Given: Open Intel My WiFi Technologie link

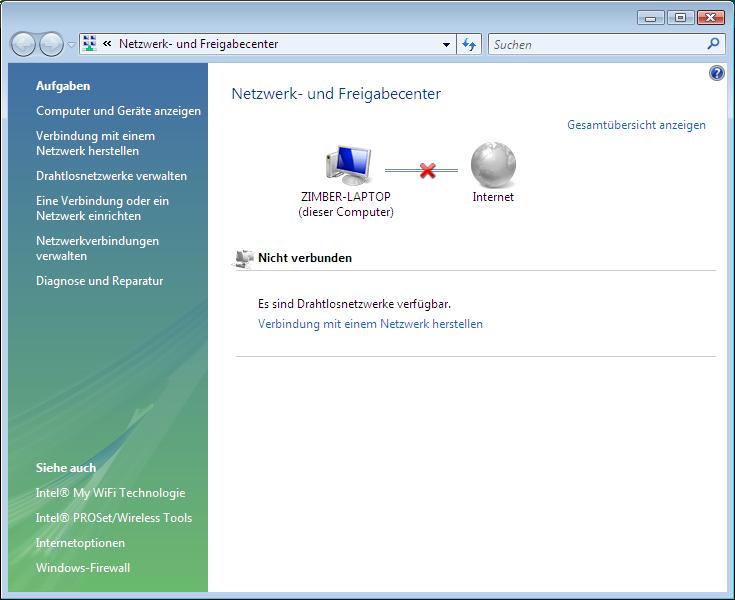Looking at the screenshot, I should coord(111,493).
